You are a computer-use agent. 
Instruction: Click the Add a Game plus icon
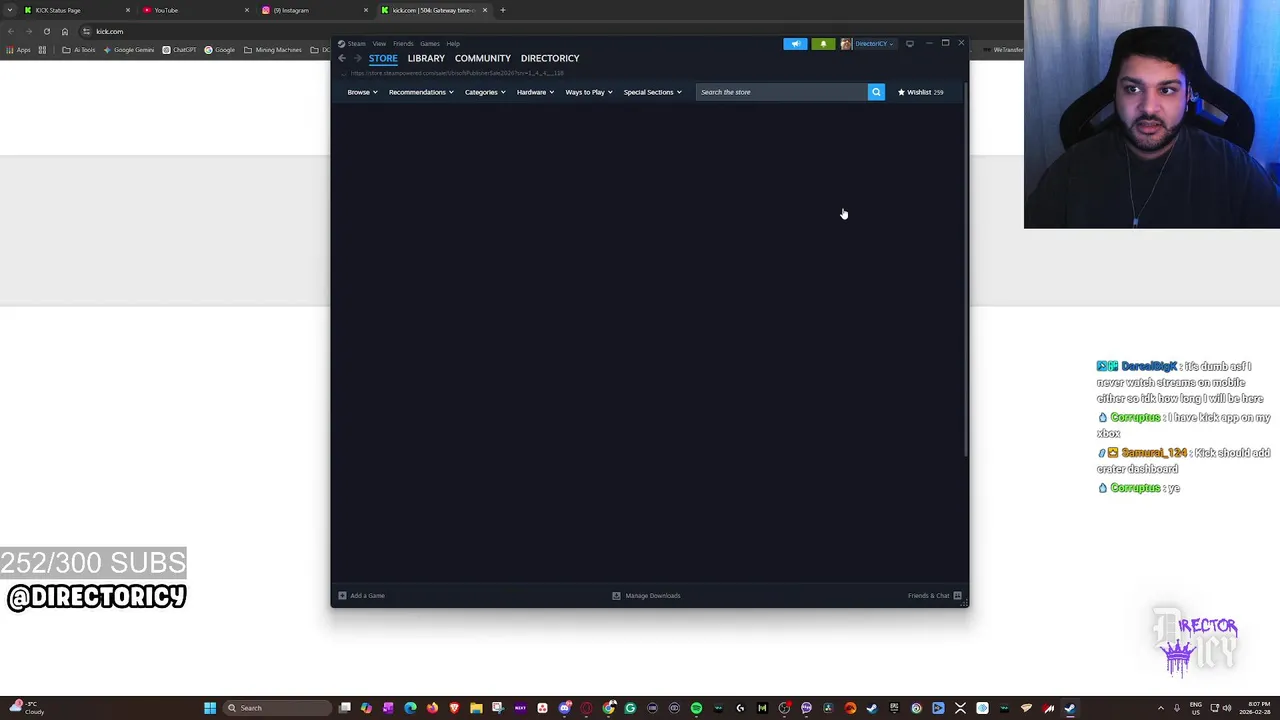342,596
